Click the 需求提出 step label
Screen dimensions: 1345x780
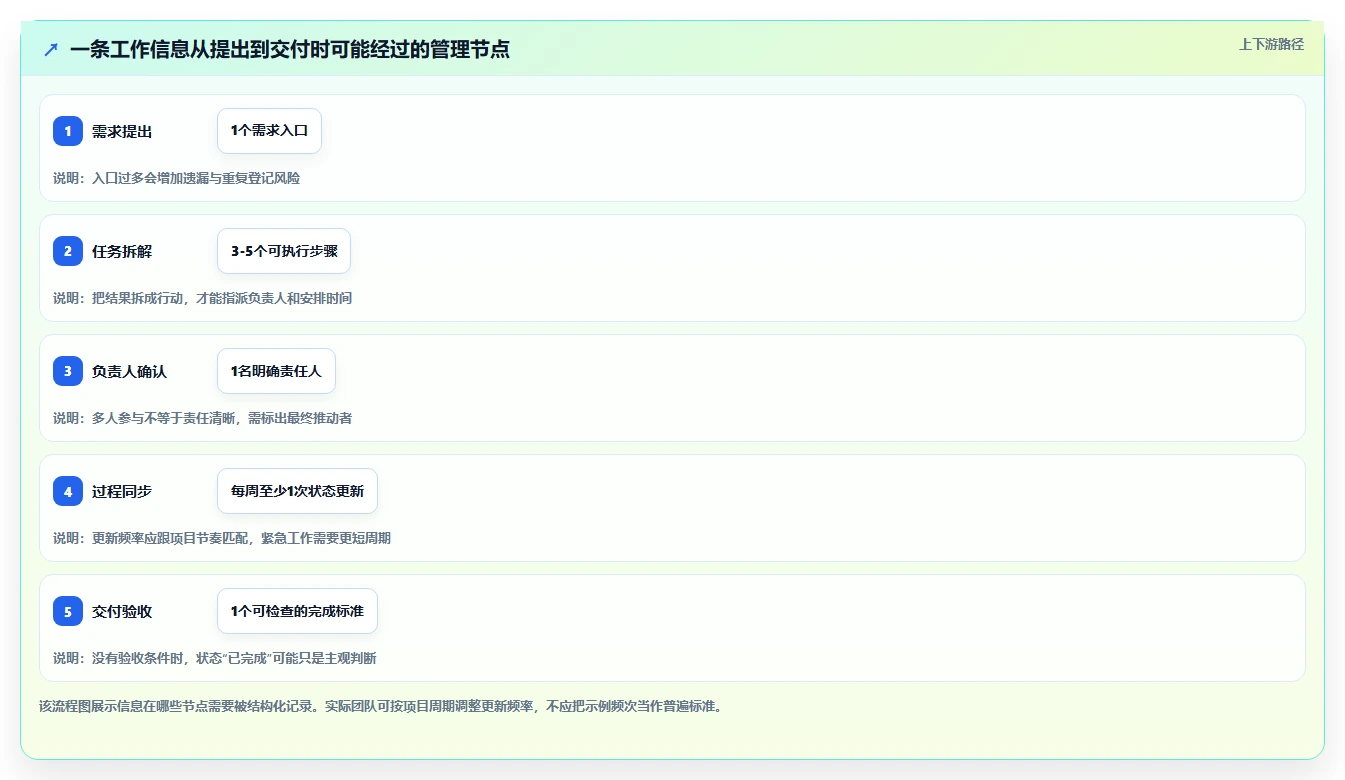click(122, 131)
